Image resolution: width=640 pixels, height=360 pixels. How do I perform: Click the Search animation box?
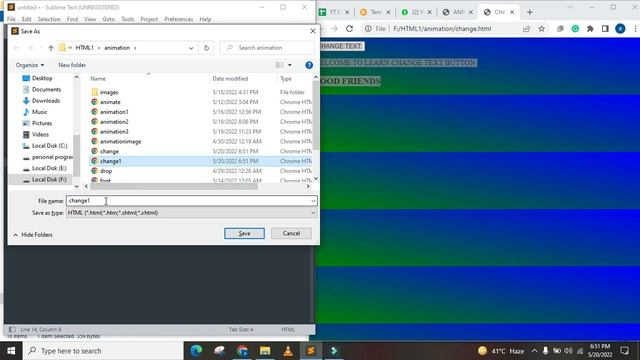click(267, 48)
